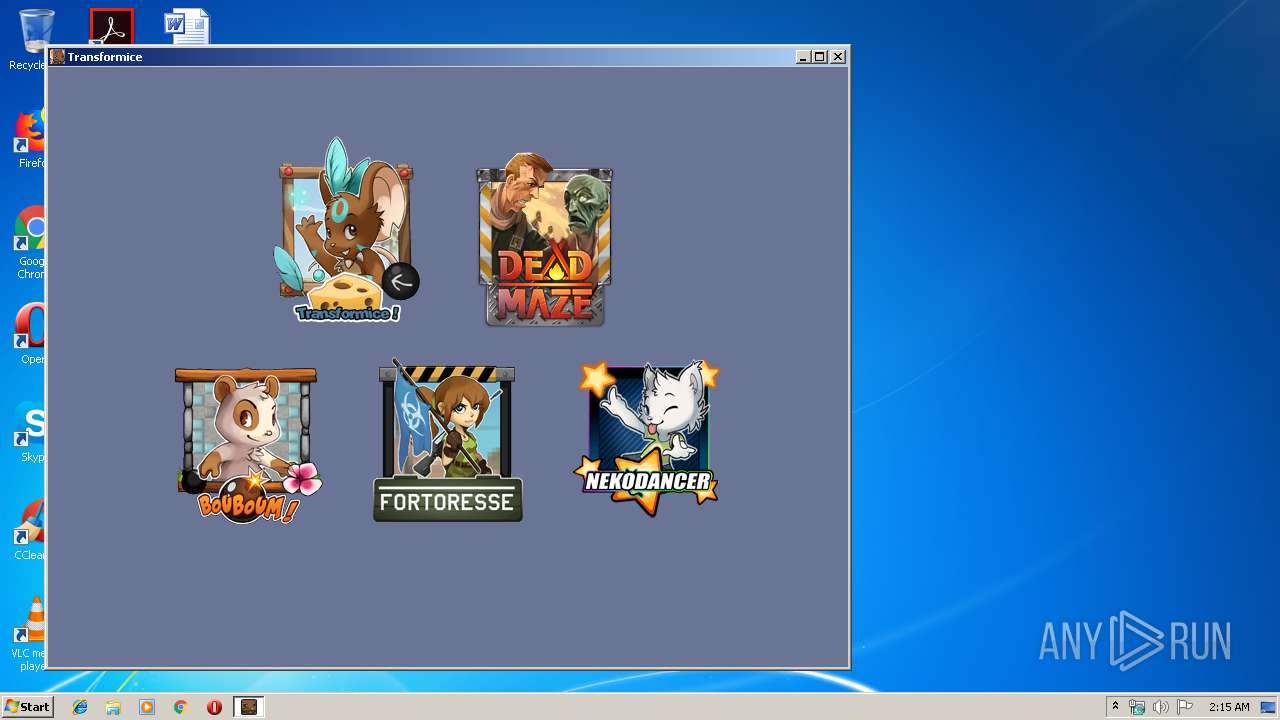The width and height of the screenshot is (1280, 720).
Task: Launch Chrome from the taskbar
Action: point(181,707)
